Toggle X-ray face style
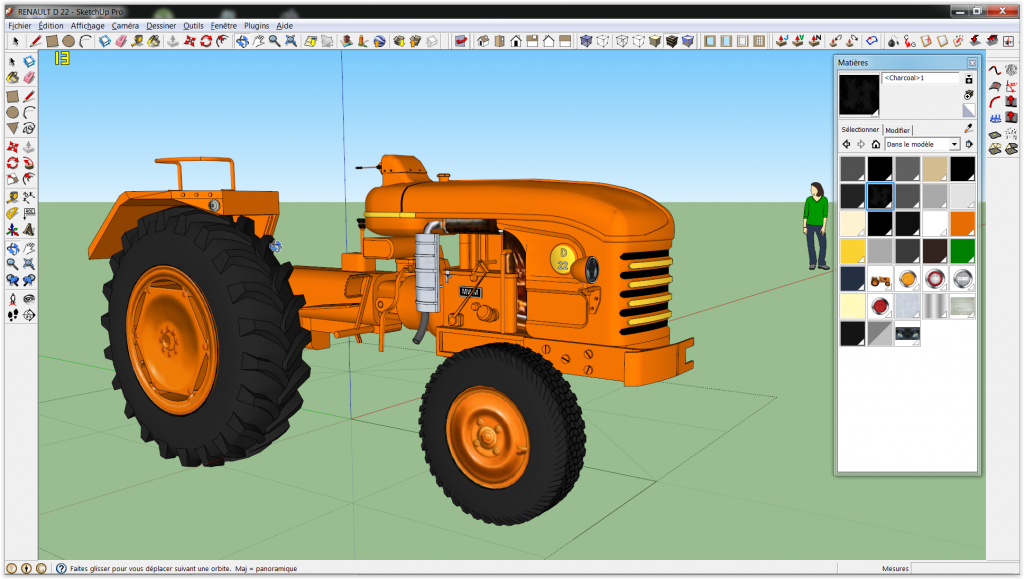Screen dimensions: 1024x579 (x=586, y=41)
